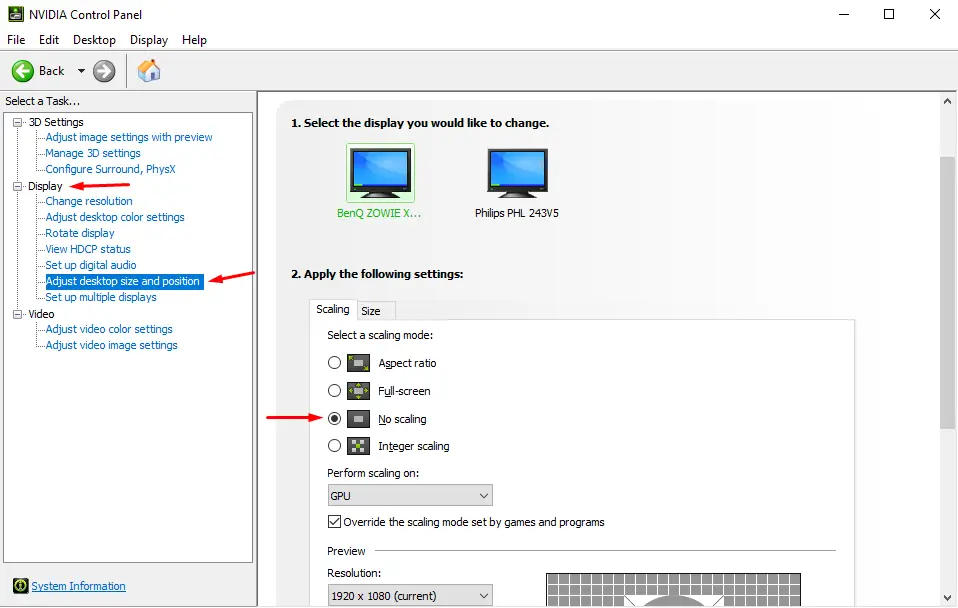
Task: Select the Integer scaling radio button
Action: (x=334, y=446)
